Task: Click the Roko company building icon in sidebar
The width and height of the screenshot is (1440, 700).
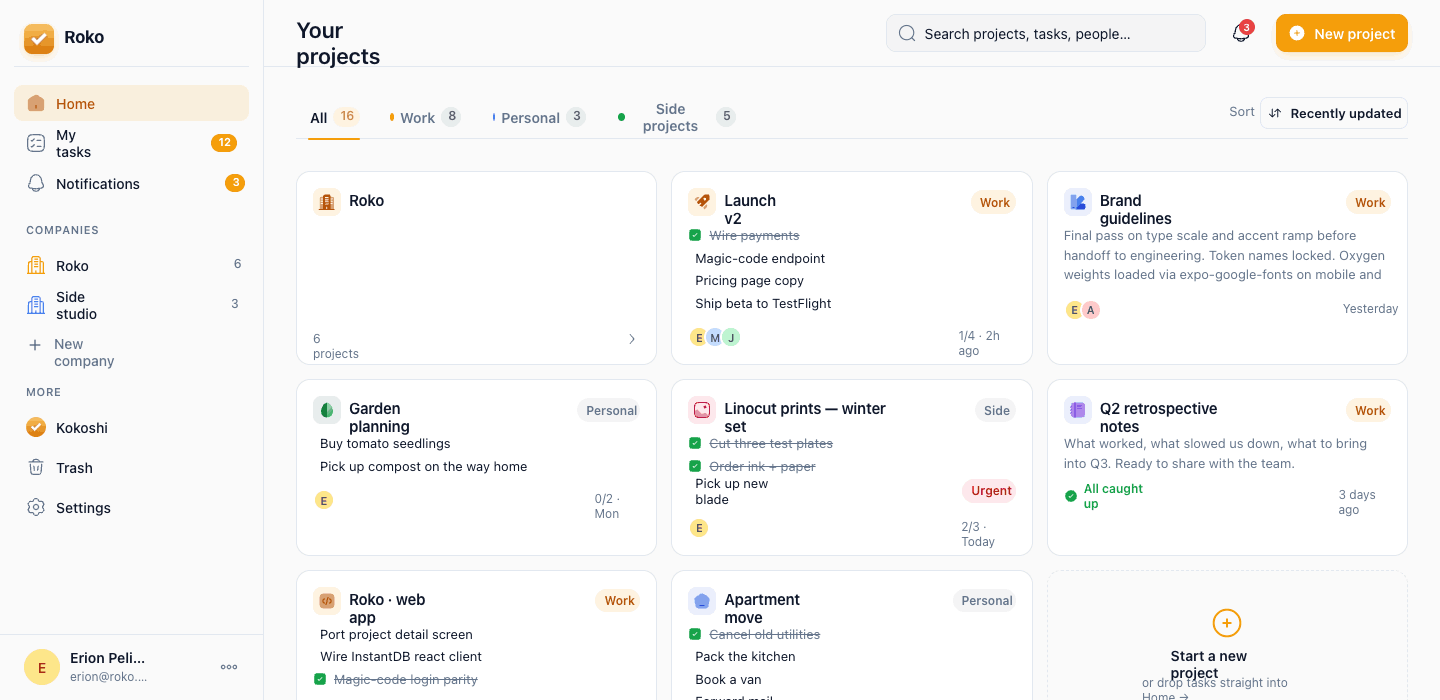Action: pyautogui.click(x=36, y=265)
